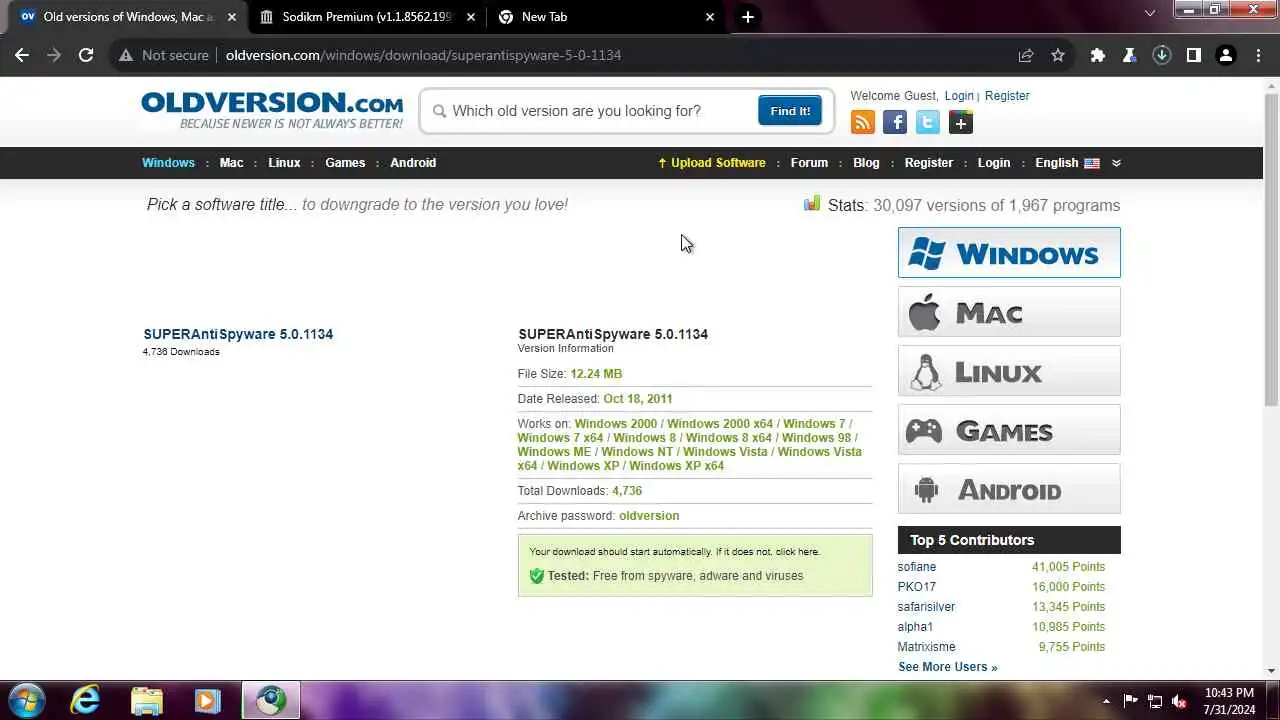Image resolution: width=1280 pixels, height=720 pixels.
Task: Click Upload Software in the navbar
Action: (x=711, y=163)
